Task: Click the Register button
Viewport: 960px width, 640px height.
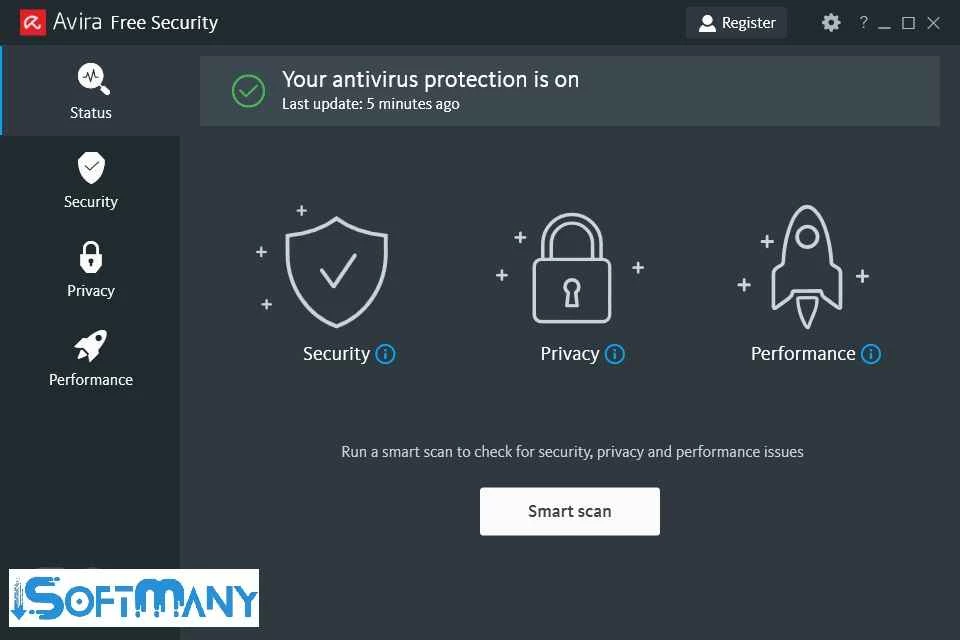Action: pyautogui.click(x=737, y=23)
